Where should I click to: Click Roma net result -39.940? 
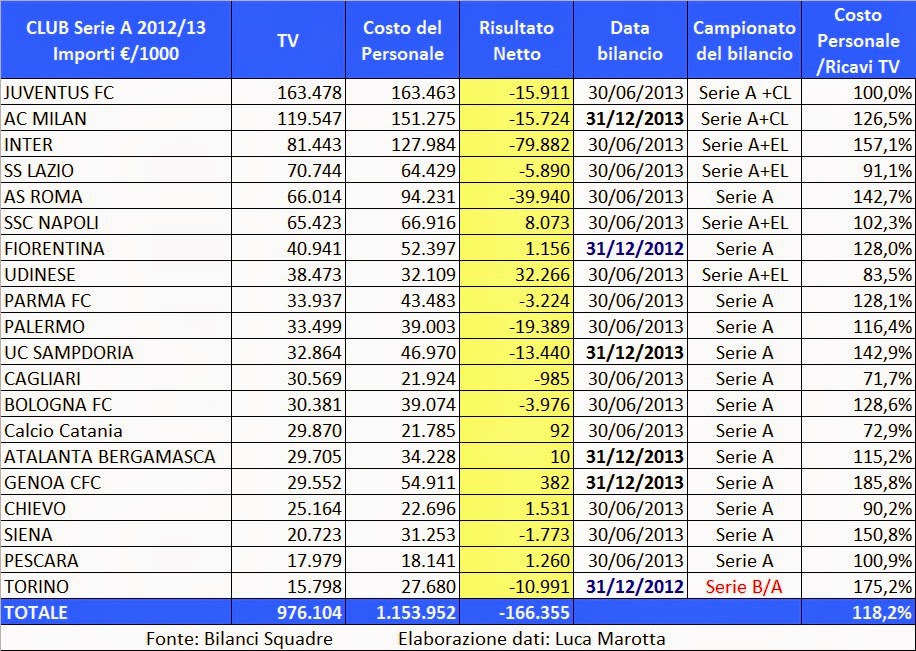point(539,196)
